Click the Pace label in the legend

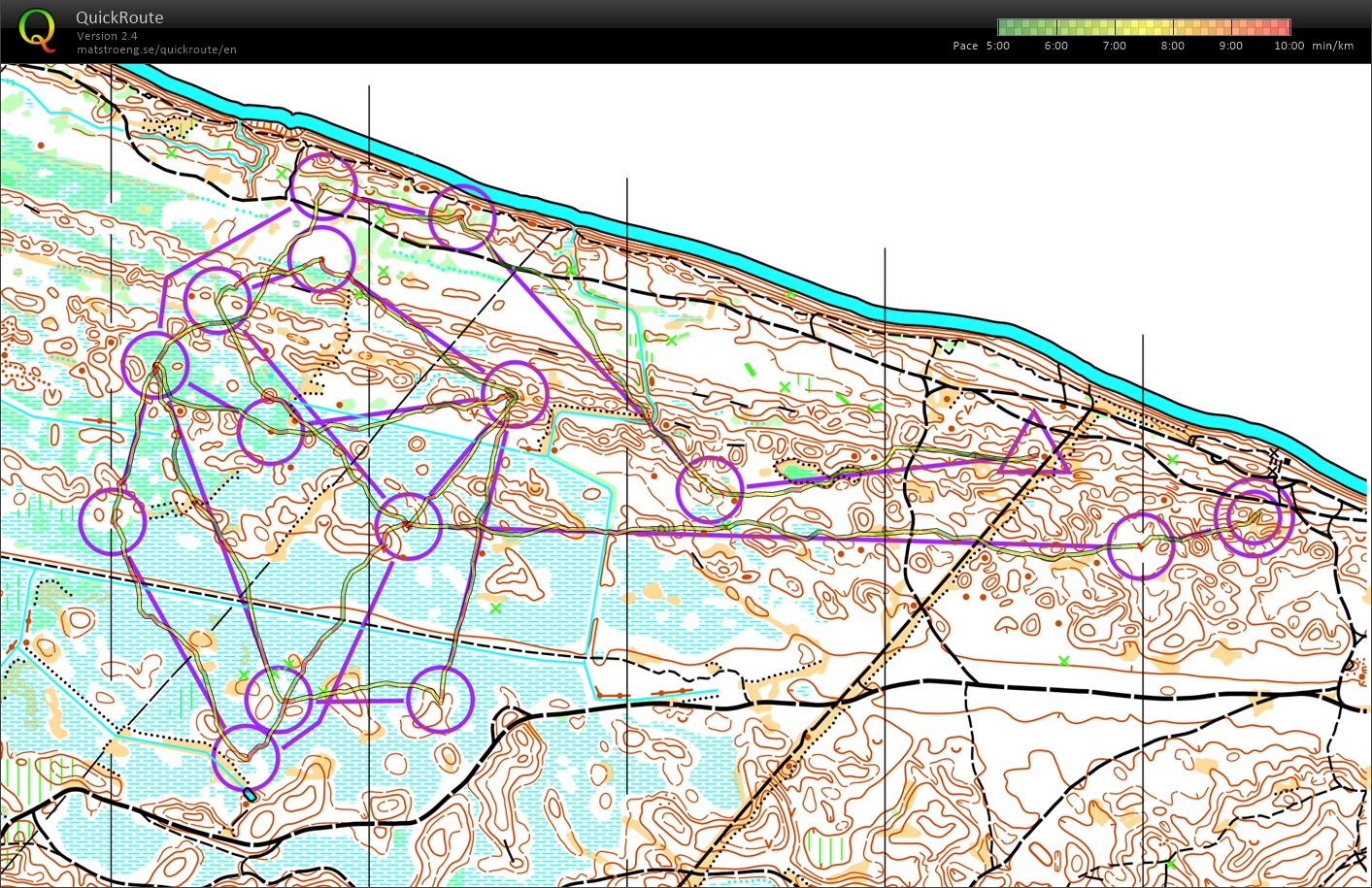tap(965, 46)
